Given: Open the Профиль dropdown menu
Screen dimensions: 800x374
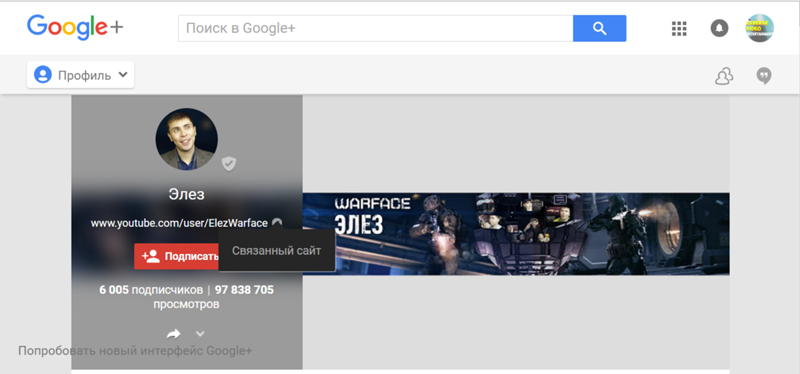Looking at the screenshot, I should click(81, 75).
